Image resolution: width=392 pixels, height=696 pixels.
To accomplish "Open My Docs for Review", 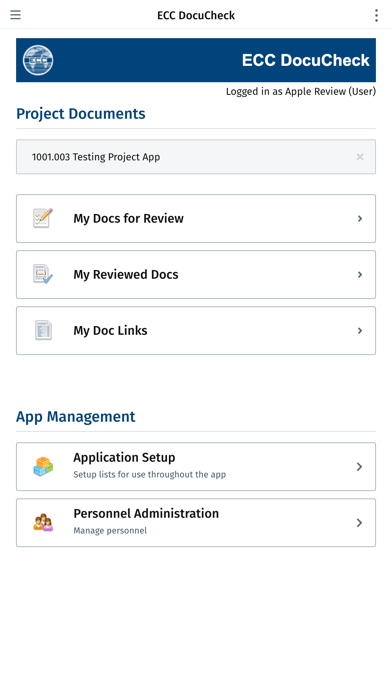I will pos(196,218).
